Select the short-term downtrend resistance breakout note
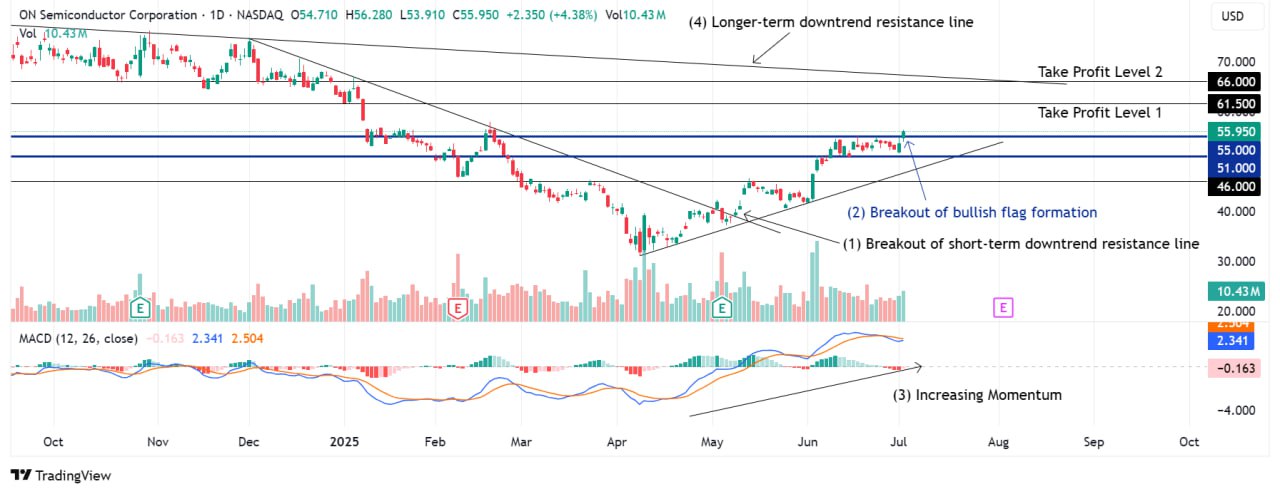This screenshot has height=494, width=1280. coord(1020,243)
